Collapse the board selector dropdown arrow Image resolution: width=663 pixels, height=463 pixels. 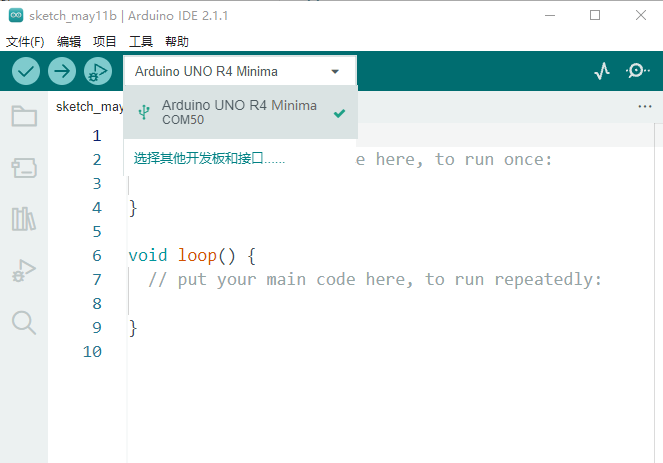click(x=335, y=71)
